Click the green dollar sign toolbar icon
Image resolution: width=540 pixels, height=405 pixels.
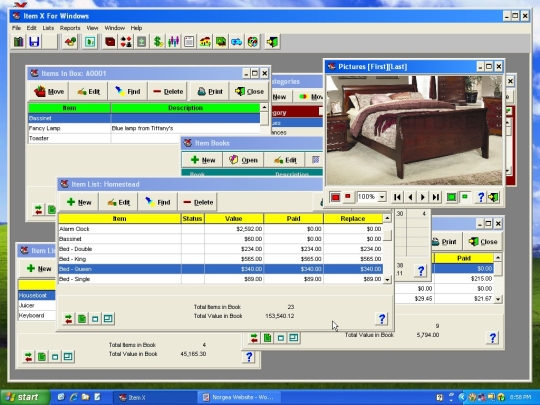158,42
